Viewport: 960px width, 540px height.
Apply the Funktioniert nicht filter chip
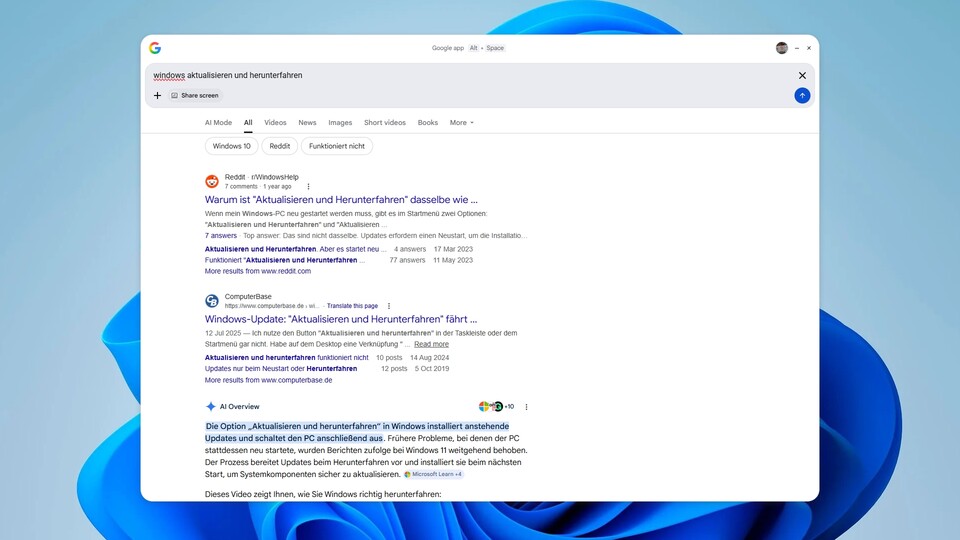(337, 146)
